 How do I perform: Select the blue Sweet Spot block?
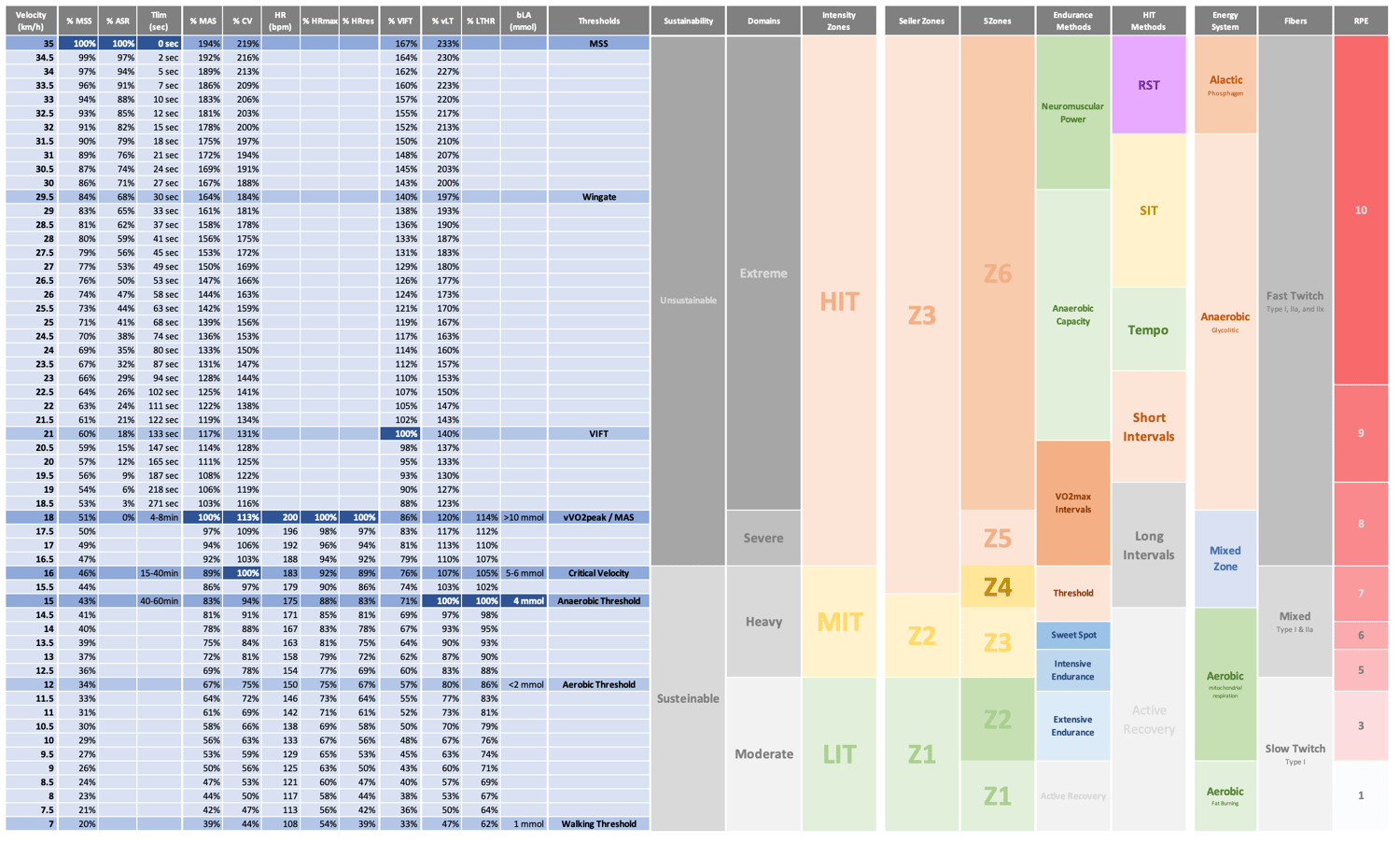(x=1072, y=635)
